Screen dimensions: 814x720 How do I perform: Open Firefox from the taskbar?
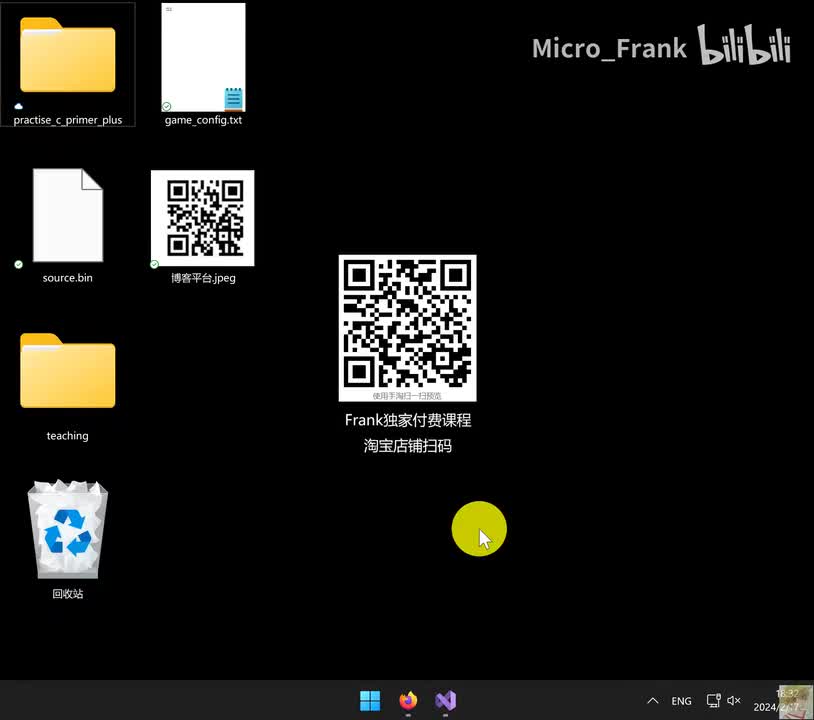(x=408, y=701)
